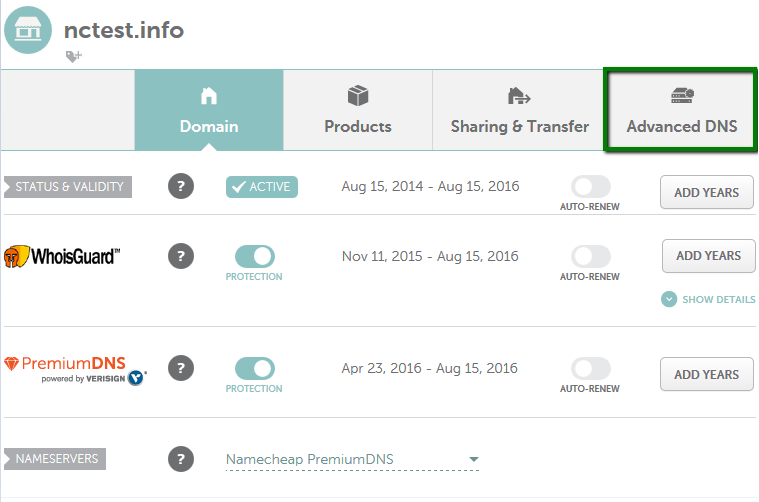The width and height of the screenshot is (759, 502).
Task: Turn off PremiumDNS protection toggle
Action: pos(254,368)
